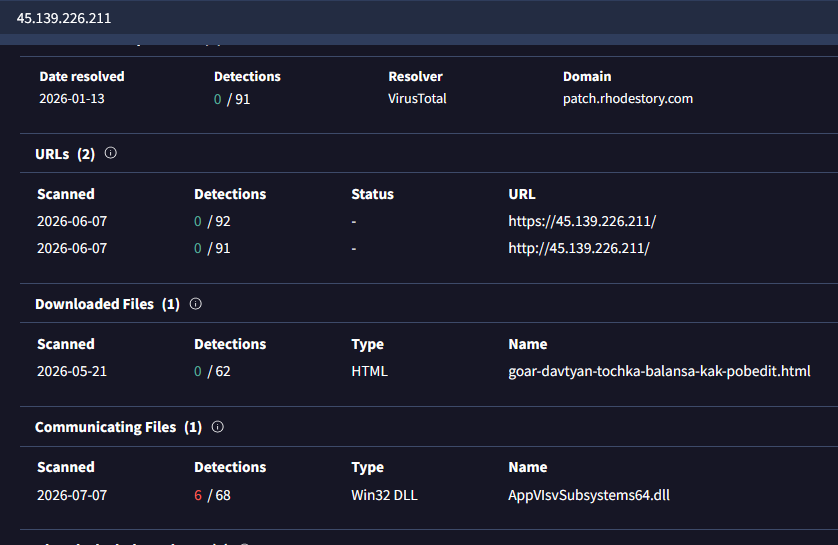Click the 2026-05-21 scanned date

pos(72,371)
